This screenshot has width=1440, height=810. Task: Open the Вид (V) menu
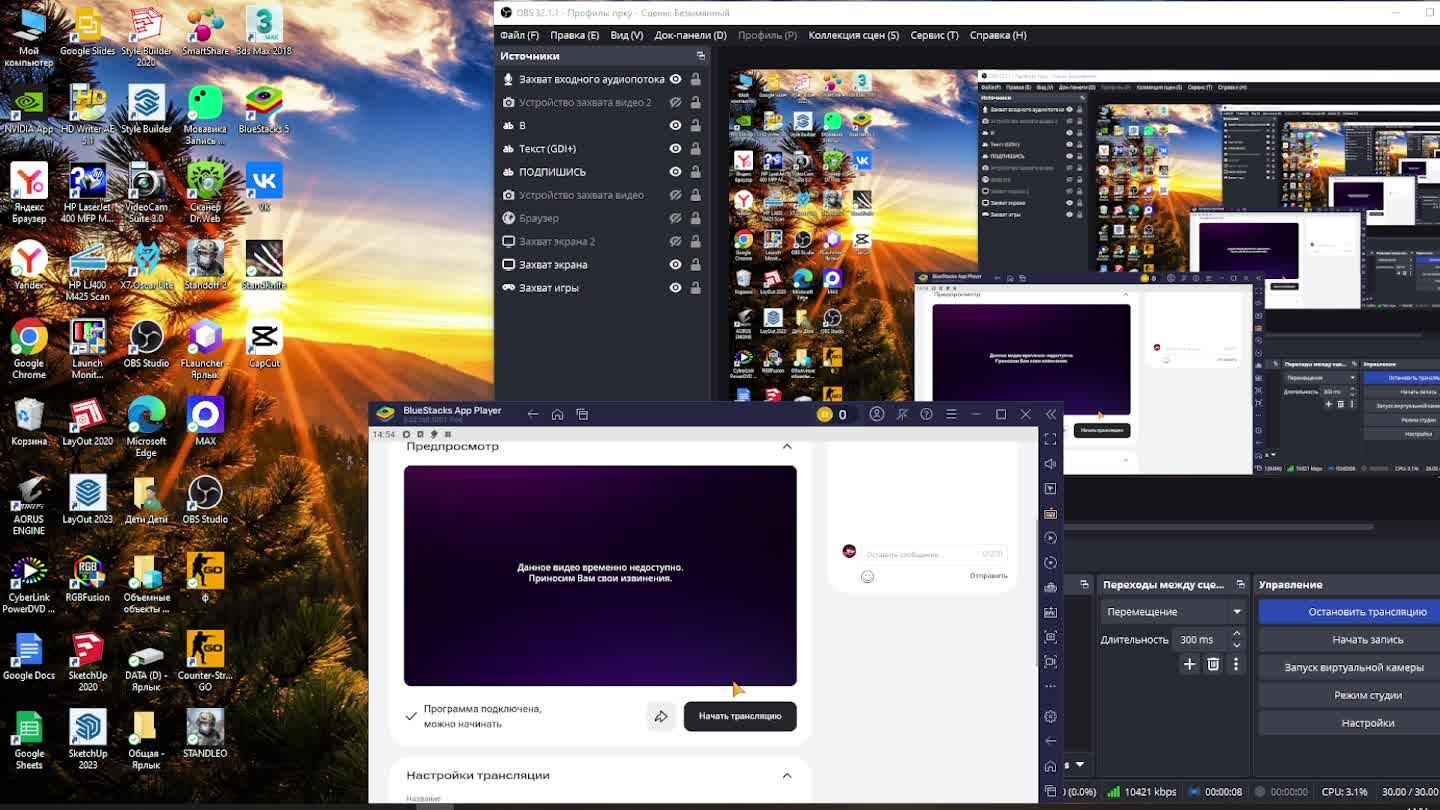[x=627, y=35]
